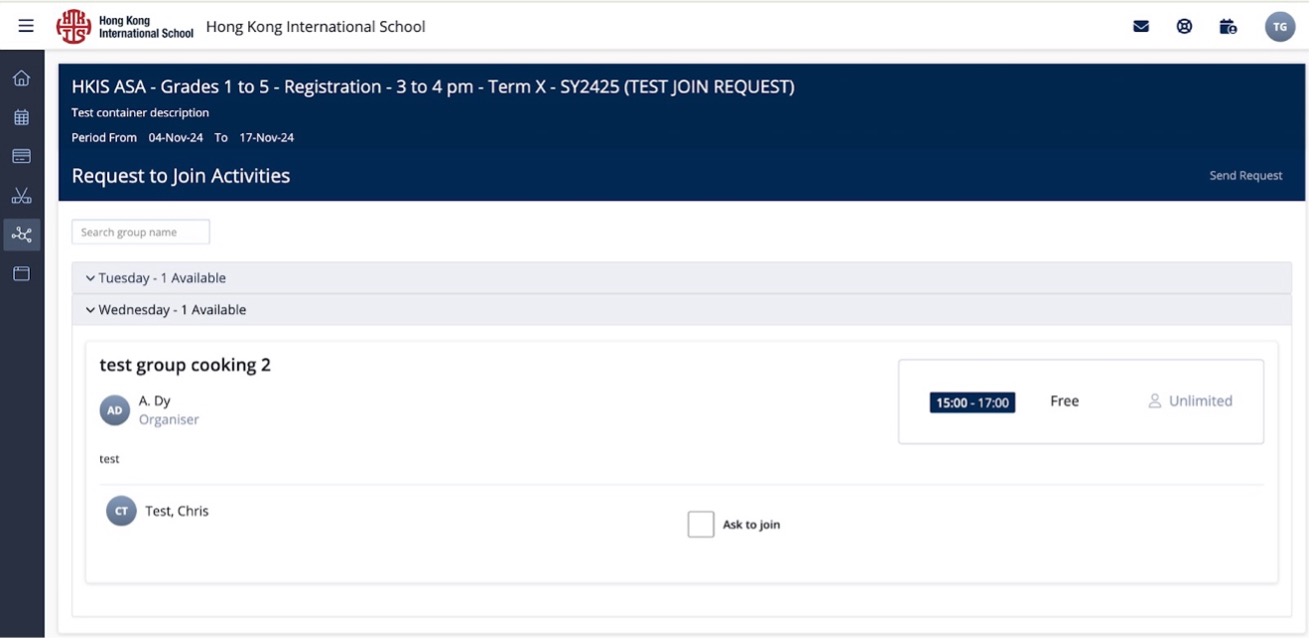Open the hamburger navigation menu
The height and width of the screenshot is (641, 1313).
point(26,27)
